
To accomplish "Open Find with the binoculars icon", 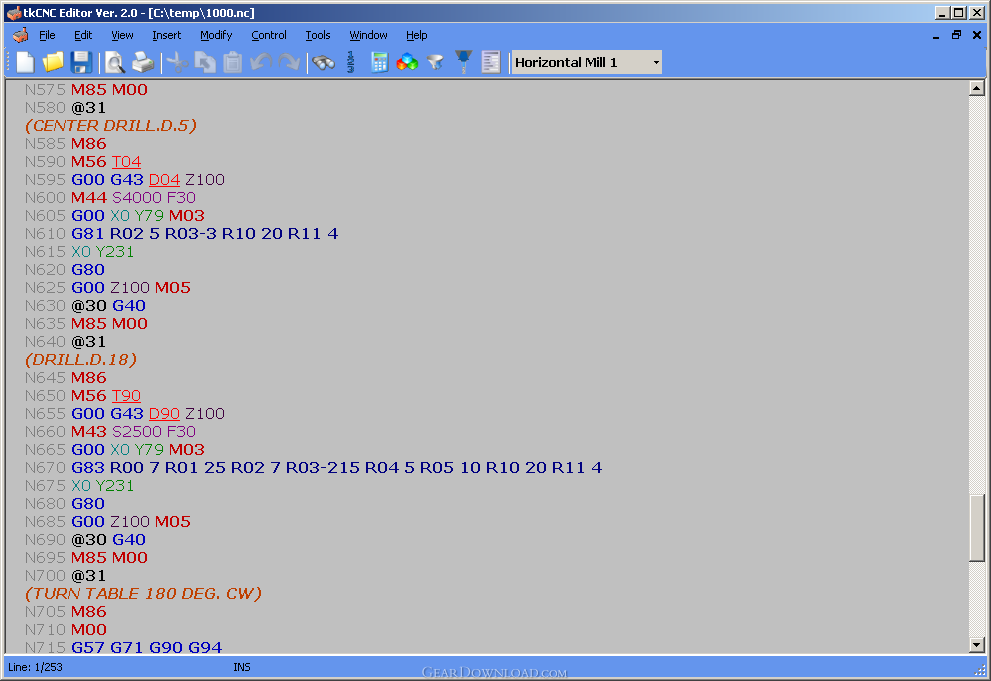I will tap(323, 62).
